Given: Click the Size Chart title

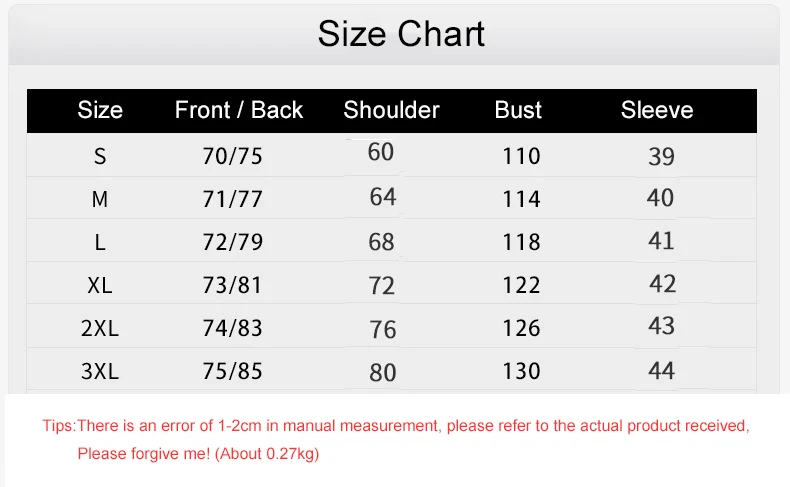Looking at the screenshot, I should (401, 34).
